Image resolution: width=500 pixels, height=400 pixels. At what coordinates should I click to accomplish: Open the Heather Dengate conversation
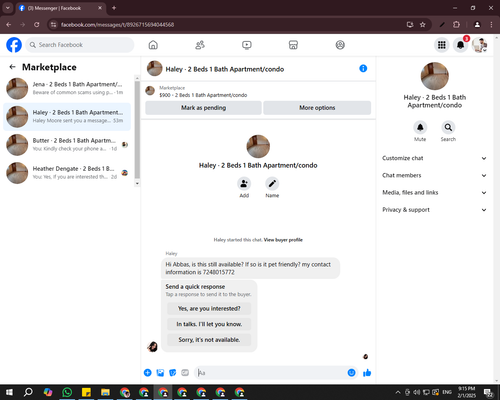coord(67,173)
